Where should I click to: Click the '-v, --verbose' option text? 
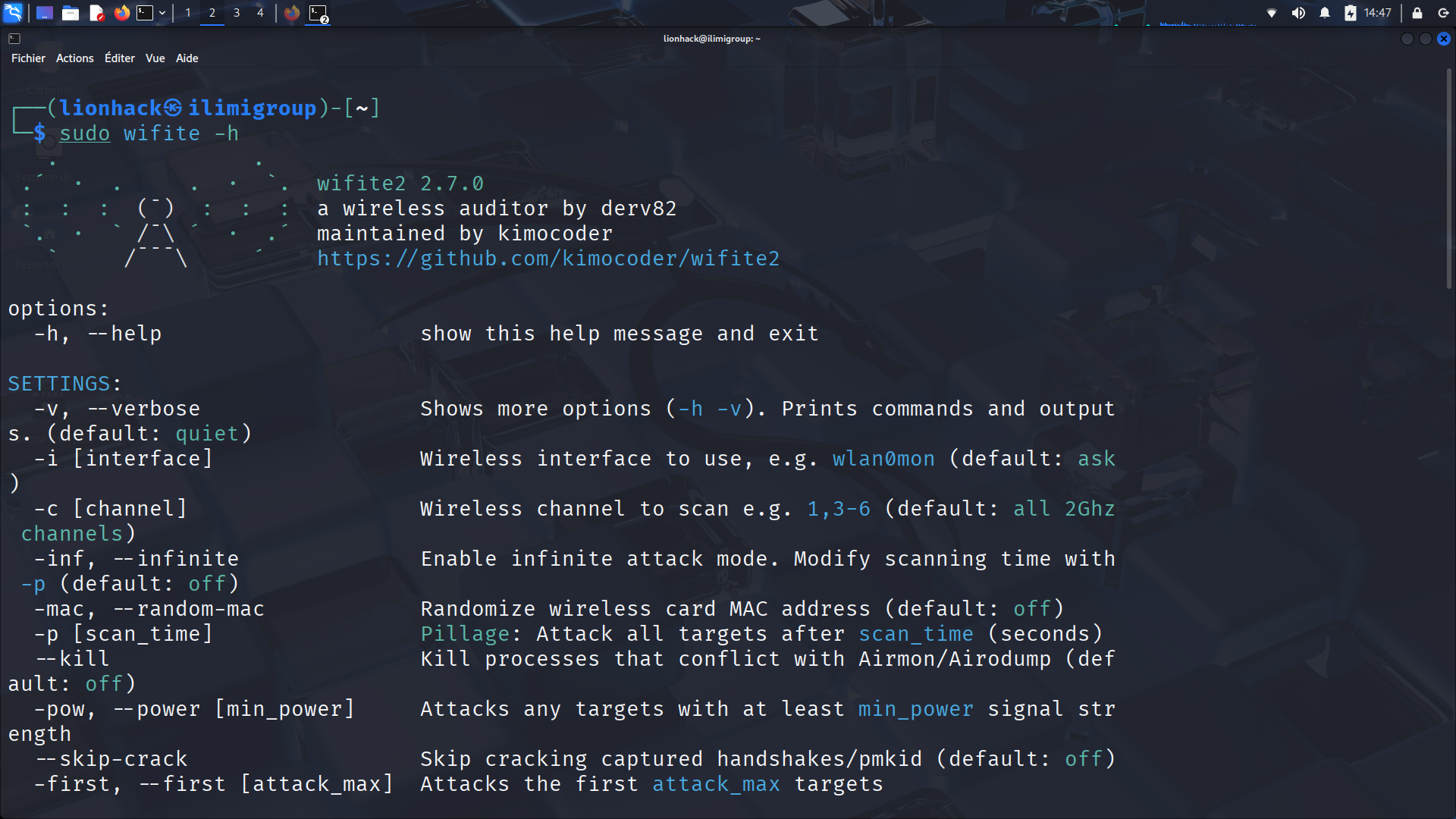click(117, 409)
